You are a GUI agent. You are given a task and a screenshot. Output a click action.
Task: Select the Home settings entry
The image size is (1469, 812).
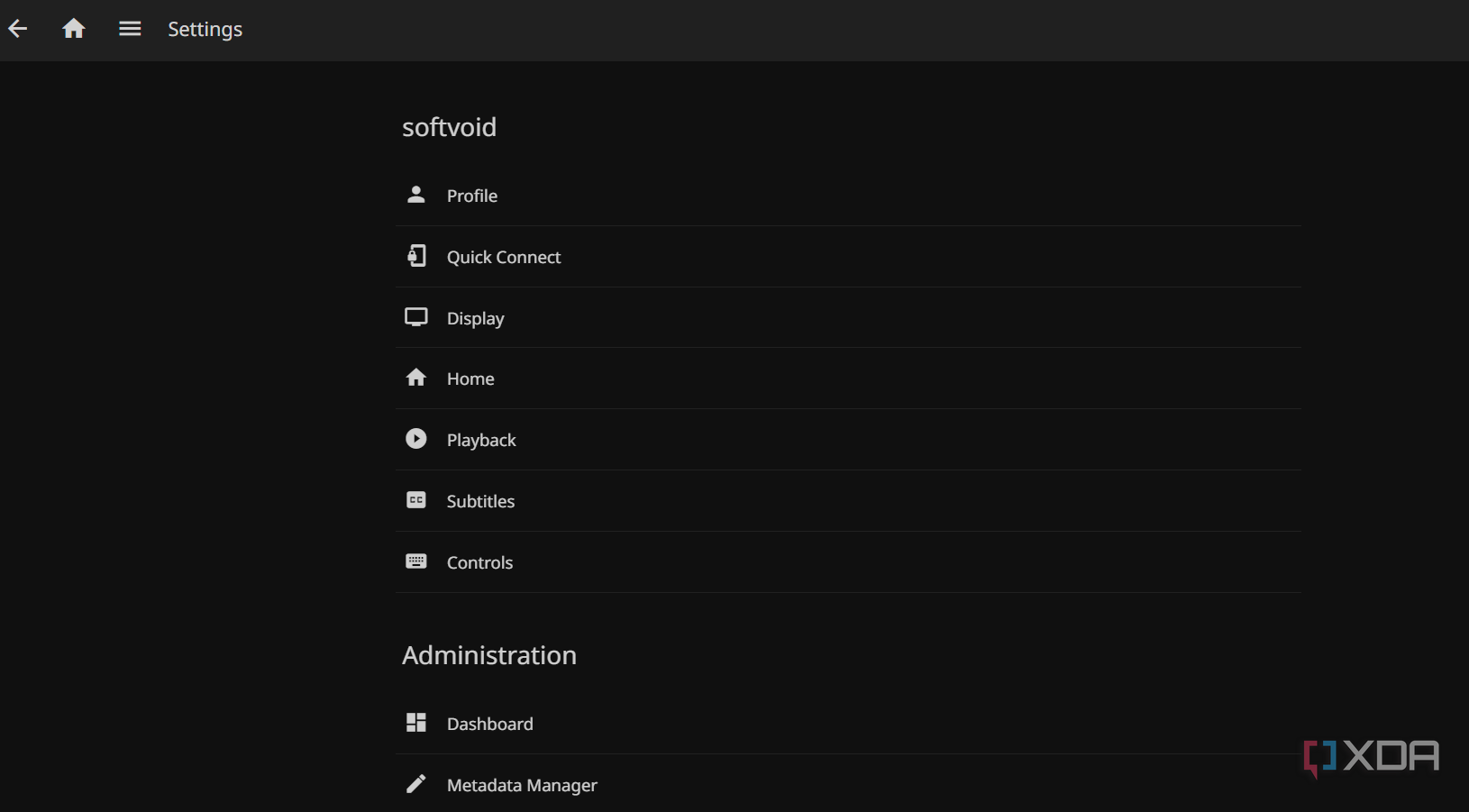tap(848, 379)
